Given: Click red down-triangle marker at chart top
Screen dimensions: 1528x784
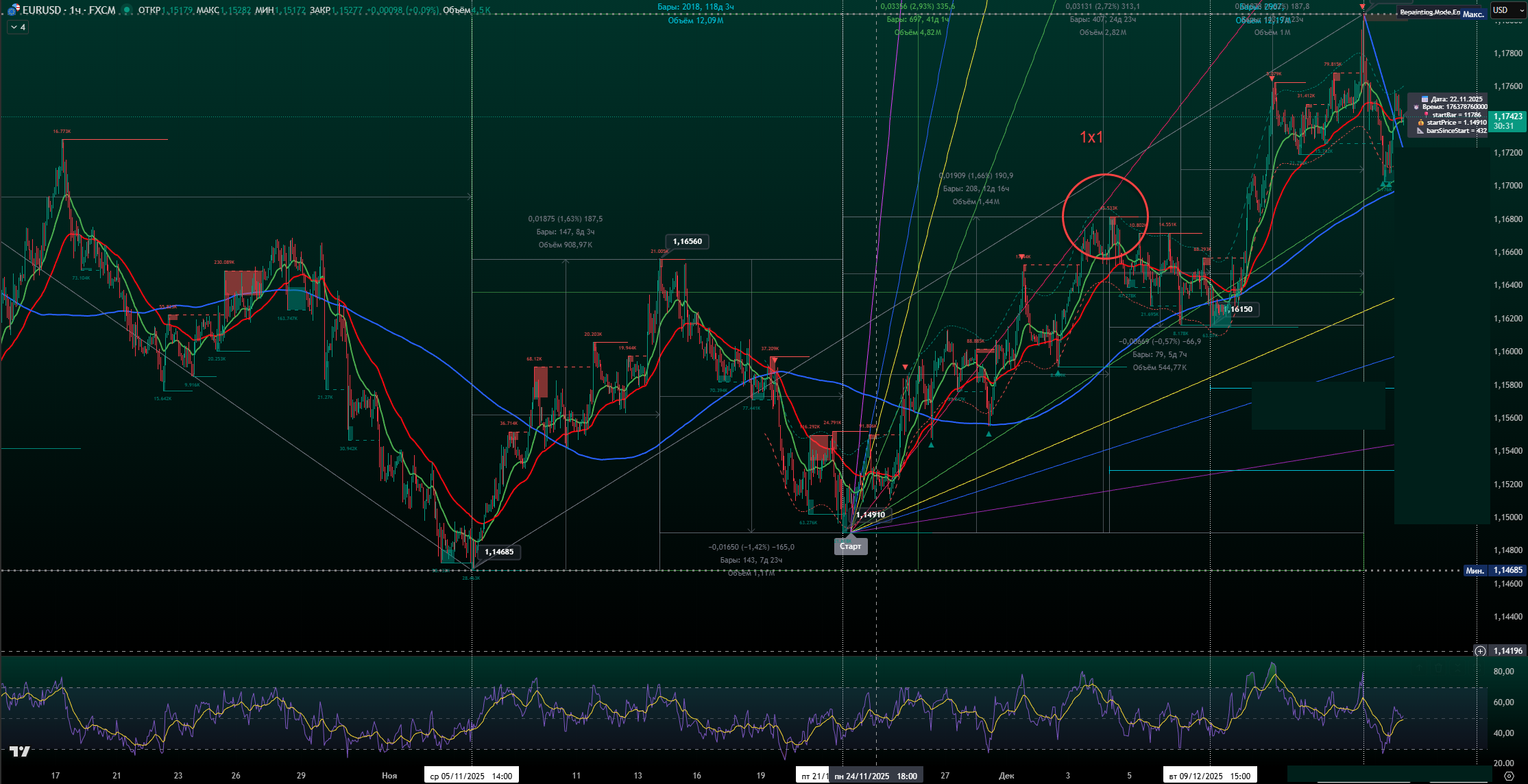Looking at the screenshot, I should point(1363,6).
